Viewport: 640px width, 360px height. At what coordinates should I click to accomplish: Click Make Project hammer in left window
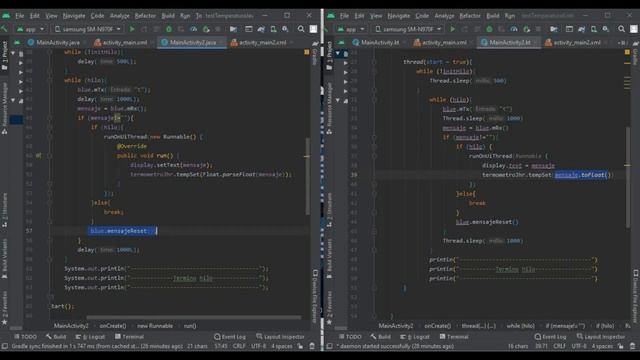4,29
